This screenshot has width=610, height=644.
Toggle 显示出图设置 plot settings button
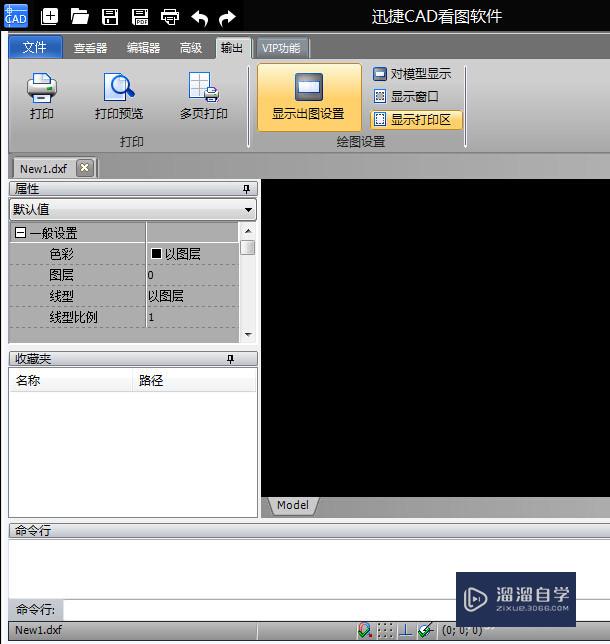tap(309, 97)
